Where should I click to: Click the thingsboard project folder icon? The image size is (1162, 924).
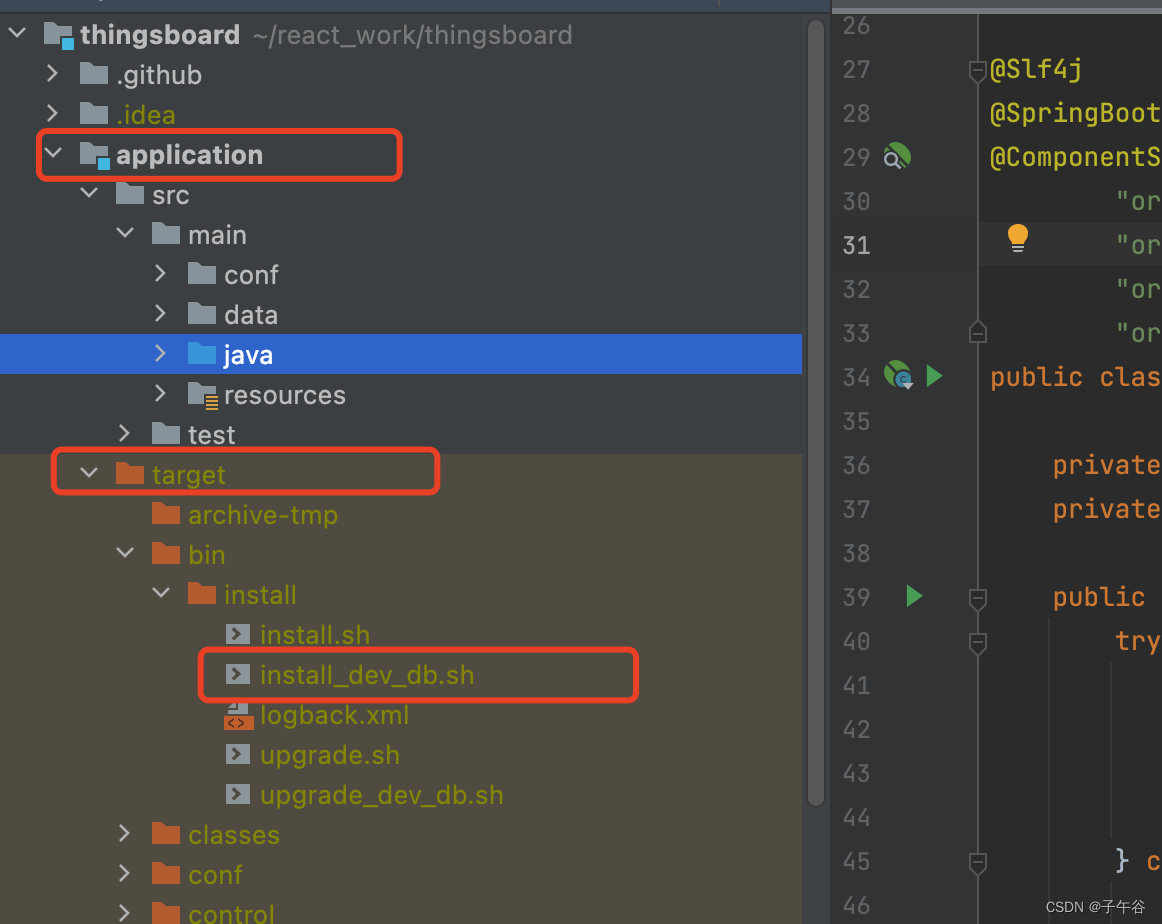59,35
